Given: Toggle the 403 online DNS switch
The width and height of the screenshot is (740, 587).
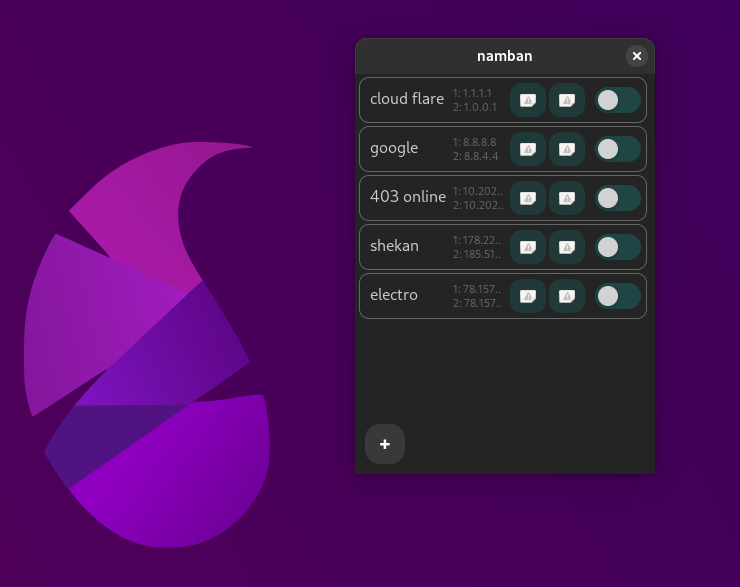Looking at the screenshot, I should tap(618, 198).
